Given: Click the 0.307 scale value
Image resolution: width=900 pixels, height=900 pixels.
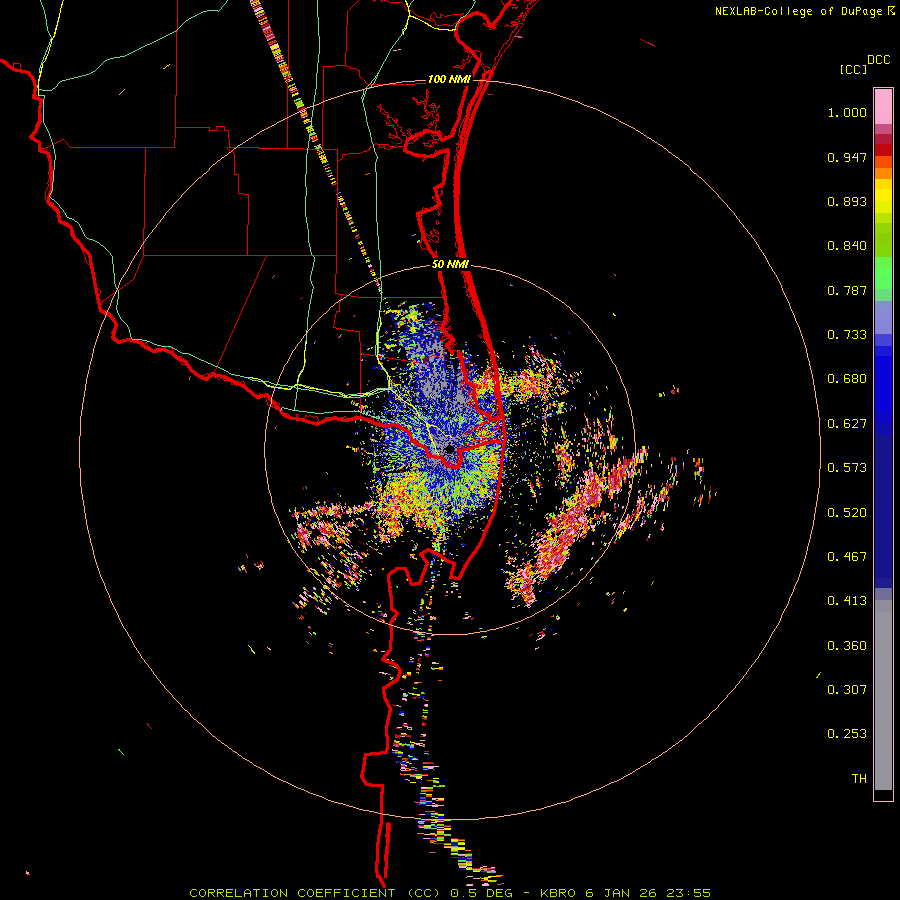Looking at the screenshot, I should [x=847, y=690].
